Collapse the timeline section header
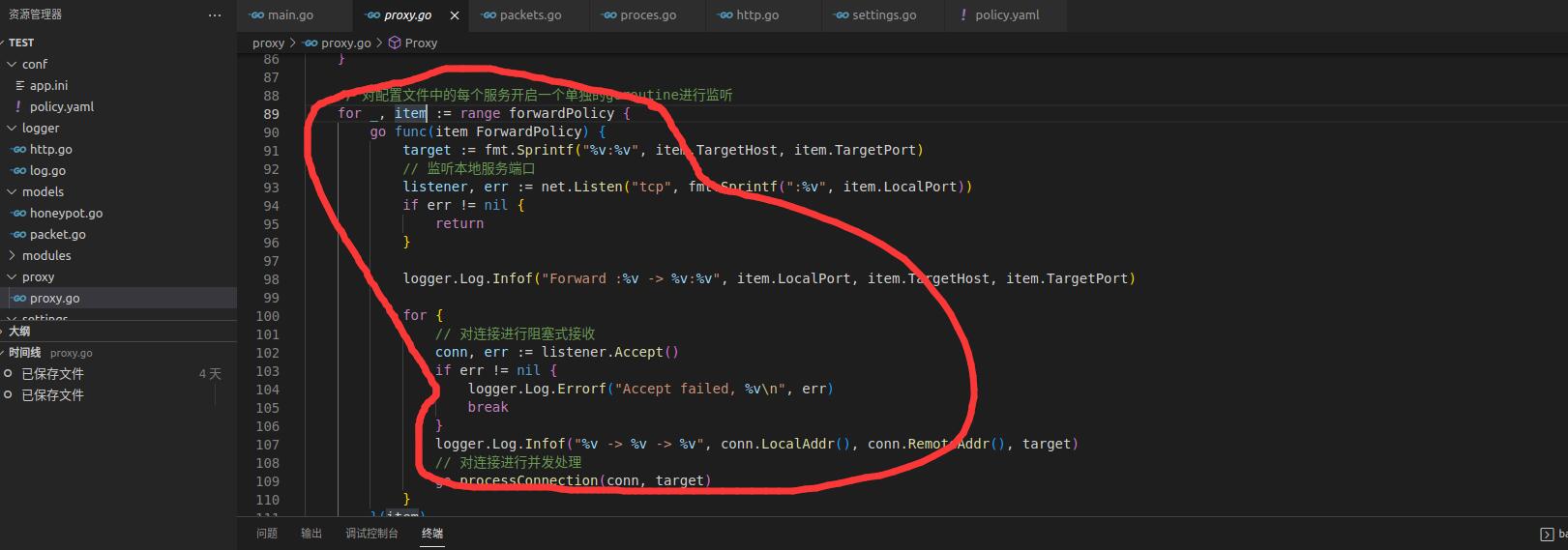Screen dimensions: 1568x550 pyautogui.click(x=24, y=353)
